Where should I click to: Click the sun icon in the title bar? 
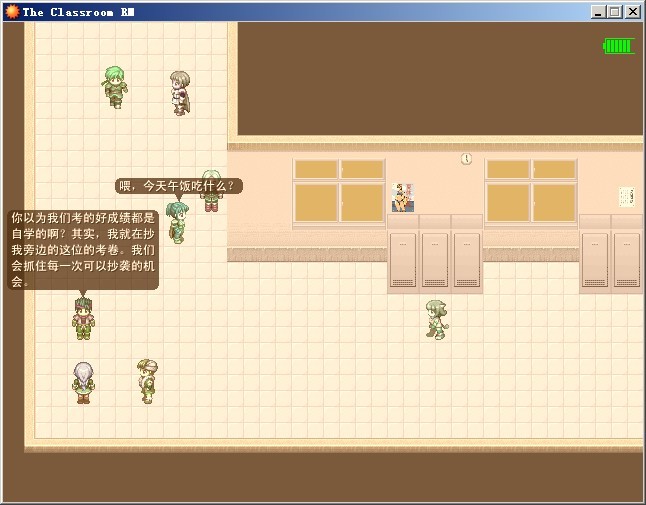click(12, 12)
